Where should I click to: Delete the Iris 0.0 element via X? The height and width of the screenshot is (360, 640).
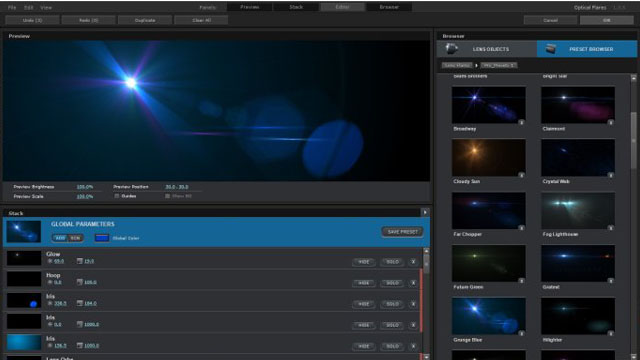click(413, 325)
